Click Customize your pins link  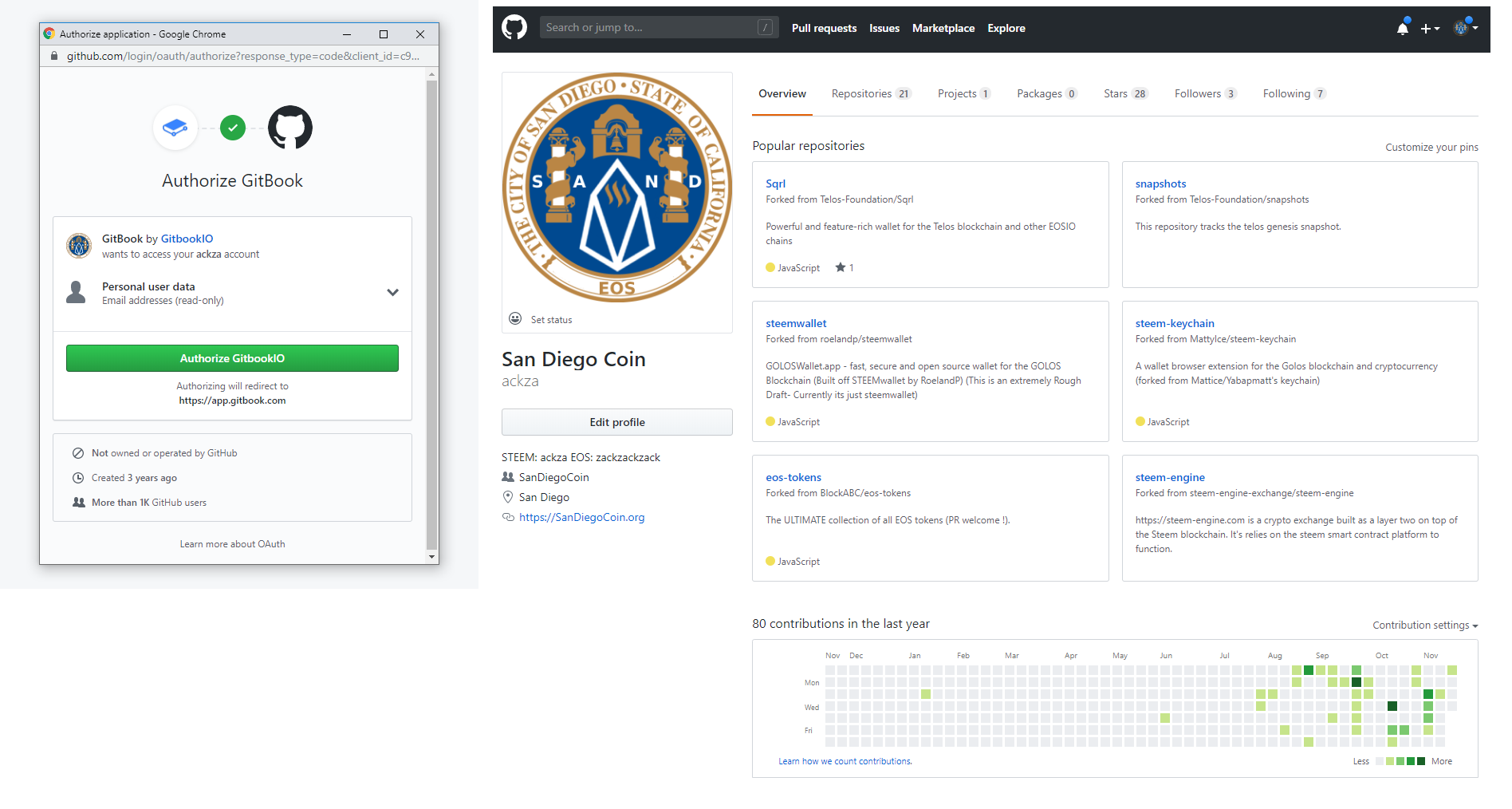click(x=1431, y=148)
